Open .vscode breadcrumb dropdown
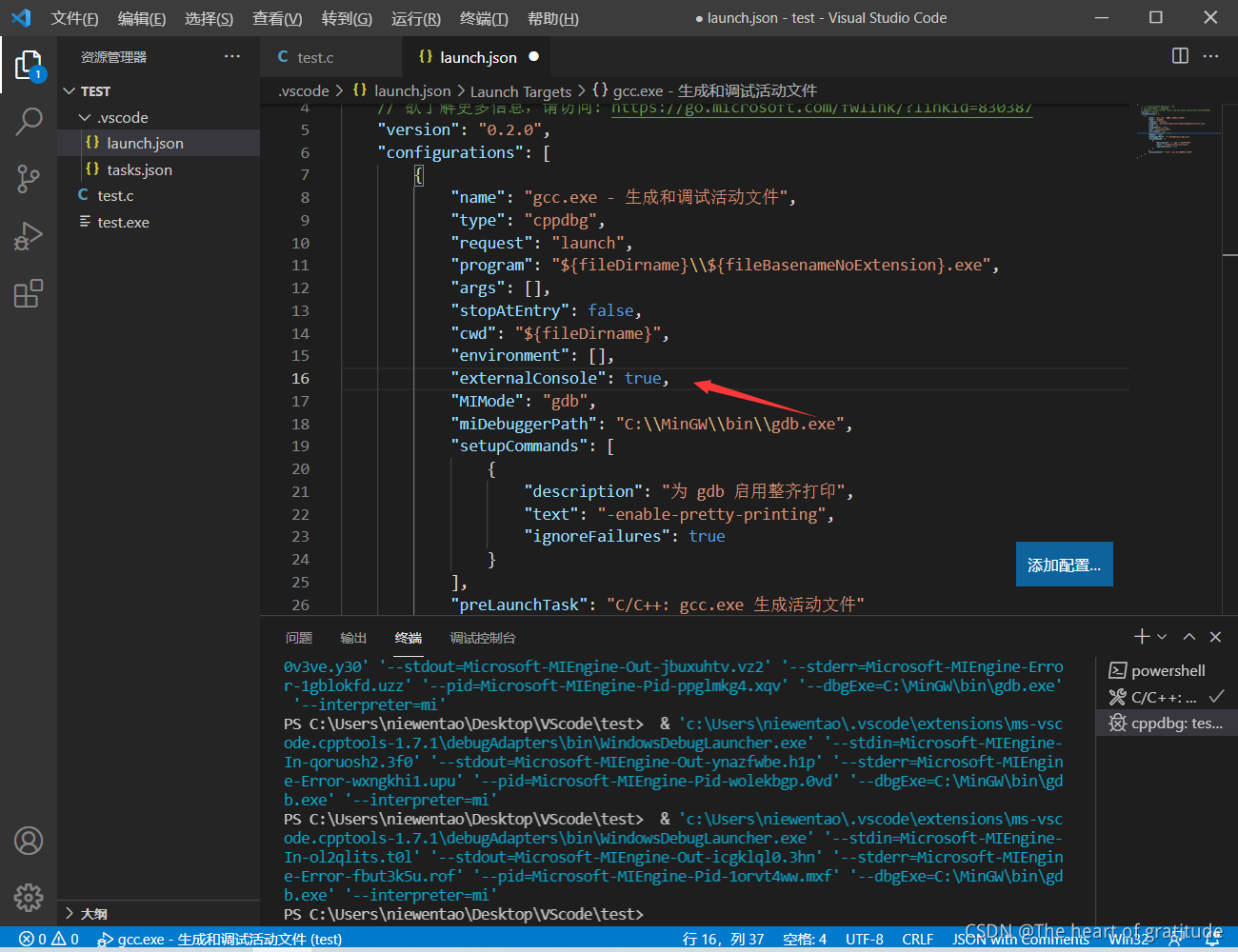Image resolution: width=1238 pixels, height=952 pixels. 303,90
